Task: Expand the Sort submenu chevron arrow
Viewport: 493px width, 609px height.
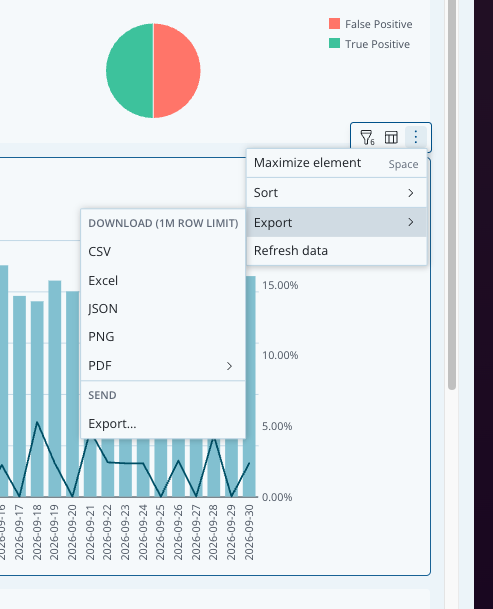Action: pos(411,193)
